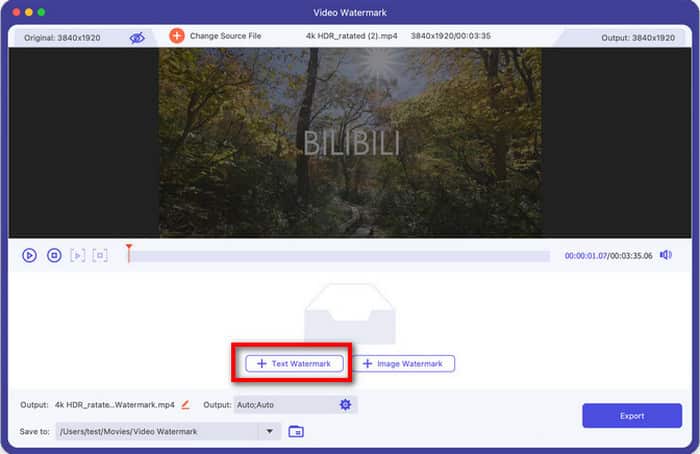The height and width of the screenshot is (454, 700).
Task: Click the Change Source File label
Action: [x=225, y=36]
